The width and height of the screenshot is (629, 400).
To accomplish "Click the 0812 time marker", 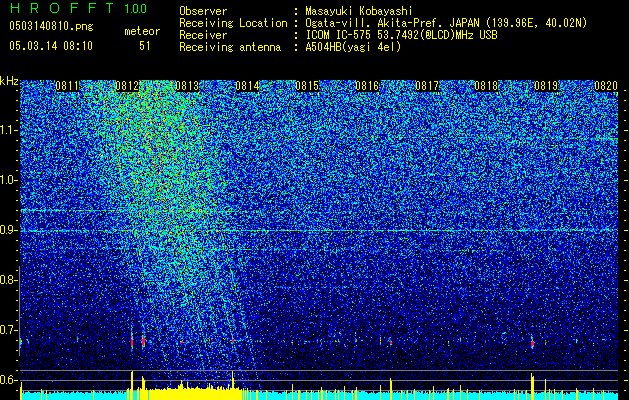I will tap(127, 86).
